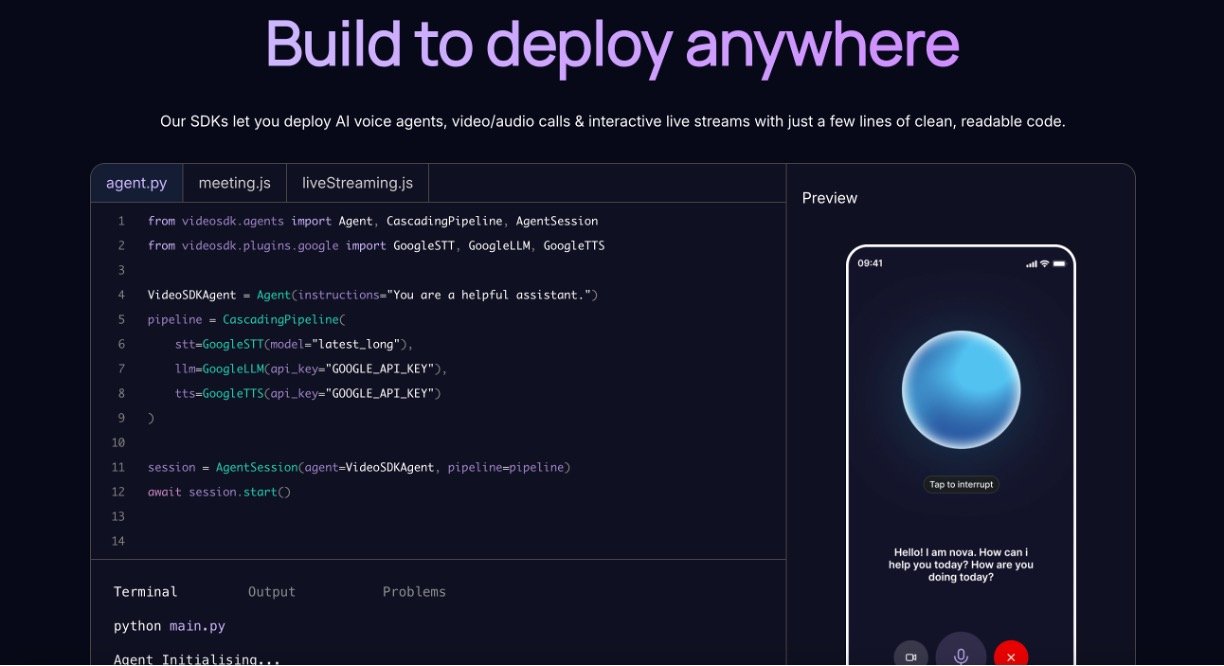Open the Problems panel tab

coord(414,592)
